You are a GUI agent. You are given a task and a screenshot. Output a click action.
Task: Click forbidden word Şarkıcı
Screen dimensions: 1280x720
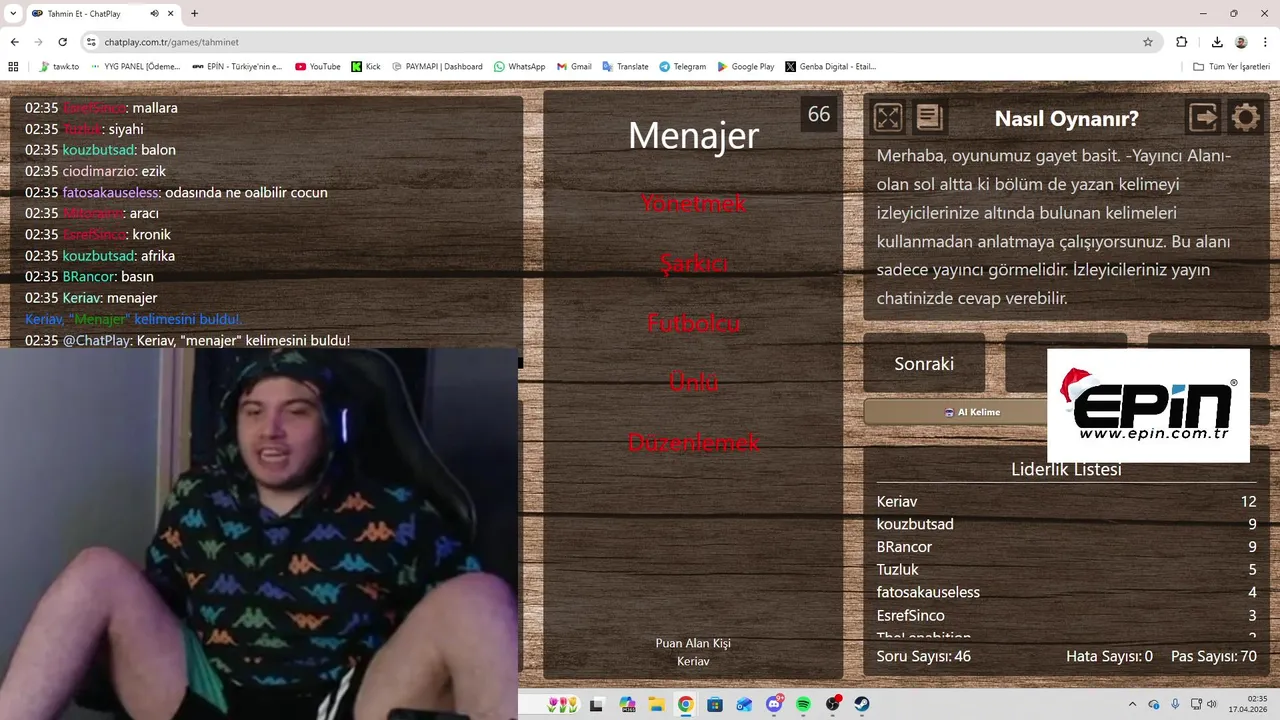[693, 264]
